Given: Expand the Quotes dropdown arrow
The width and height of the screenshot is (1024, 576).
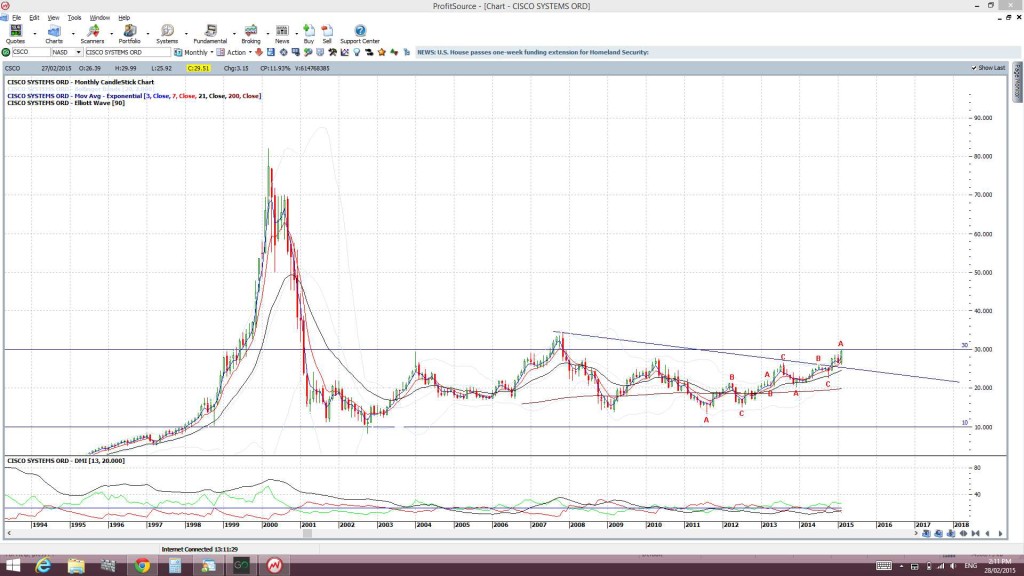Looking at the screenshot, I should (35, 34).
